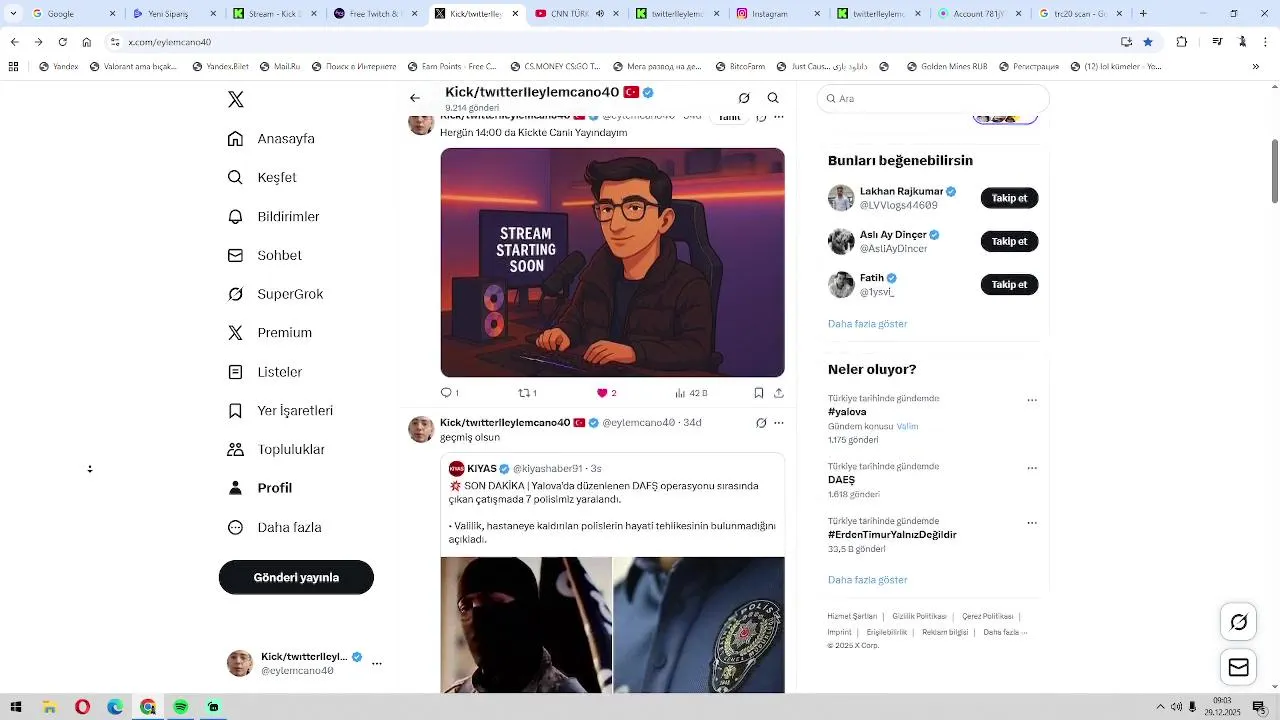Viewport: 1280px width, 720px height.
Task: Click the back arrow in profile header
Action: coord(415,98)
